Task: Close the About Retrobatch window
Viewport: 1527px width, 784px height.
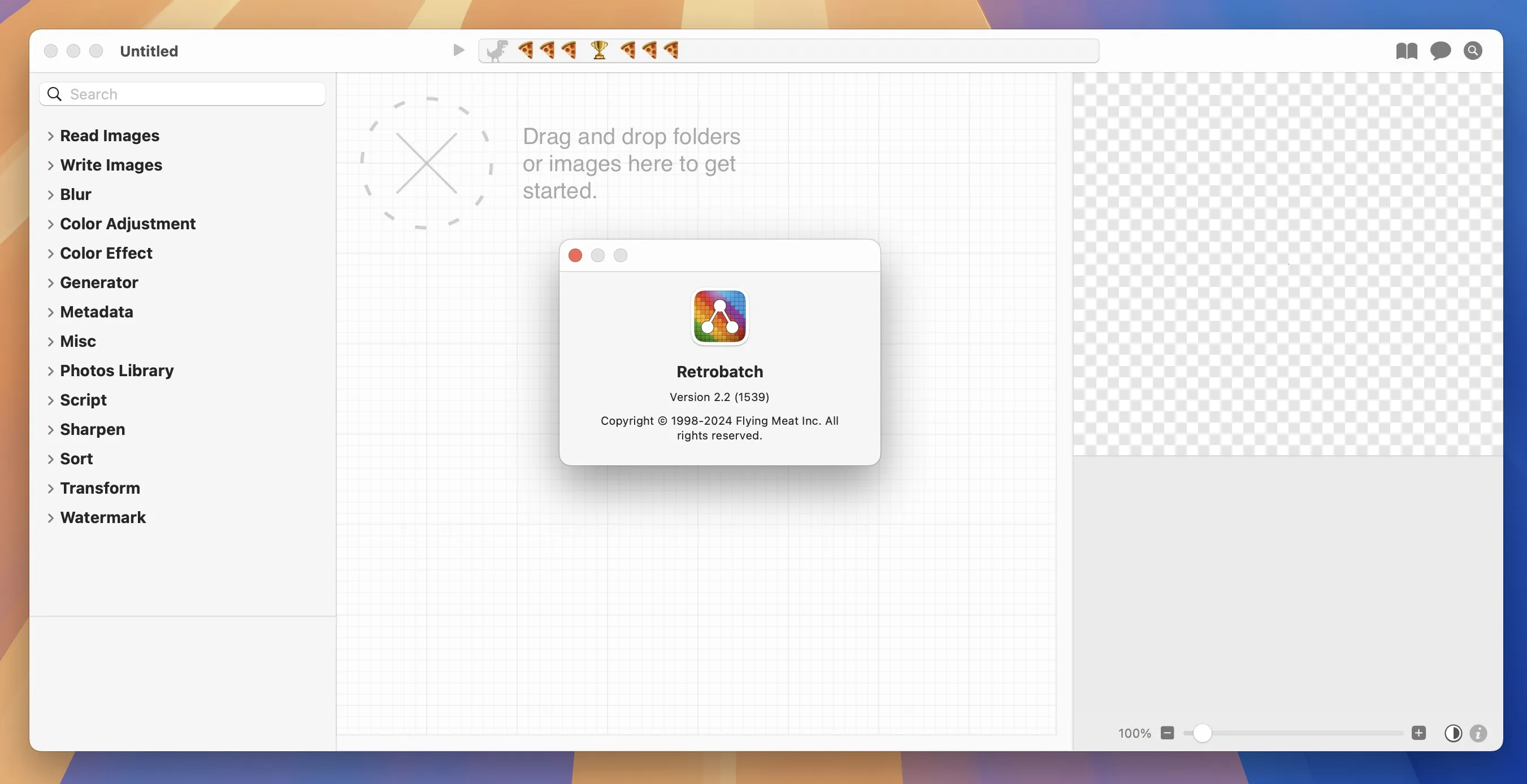Action: 575,255
